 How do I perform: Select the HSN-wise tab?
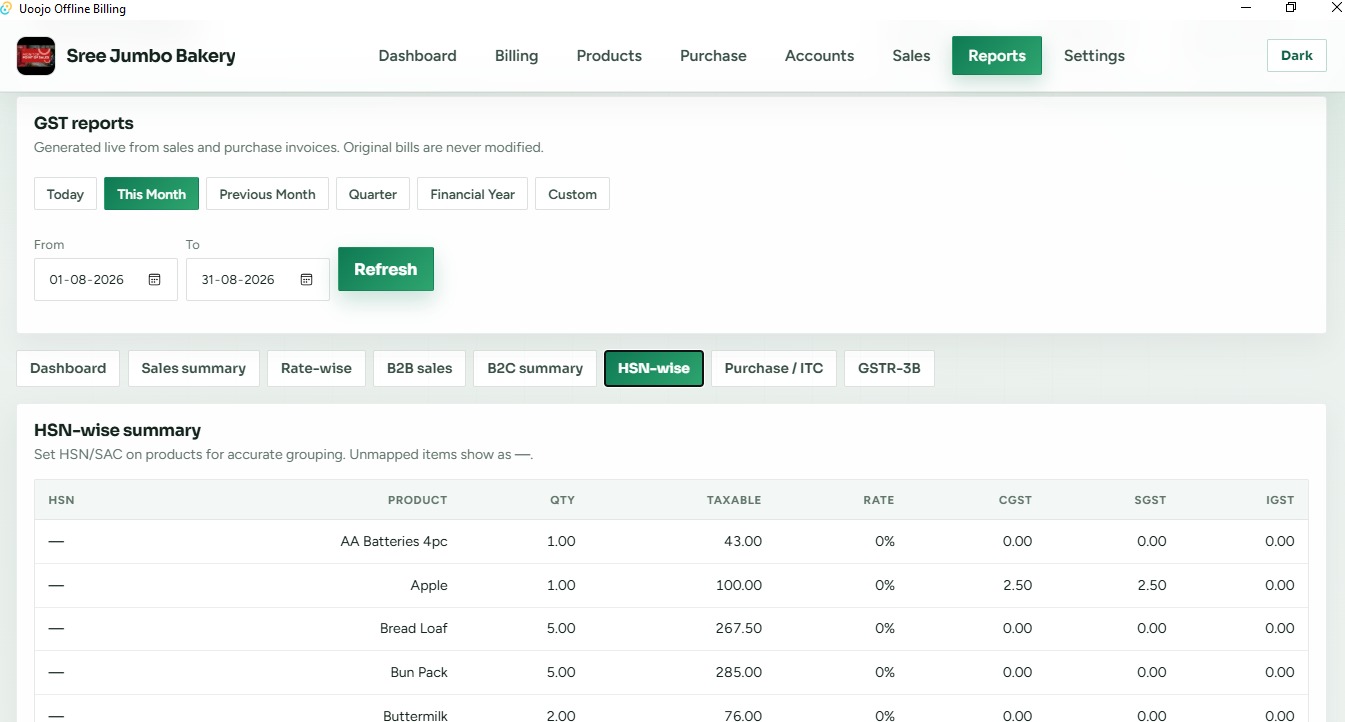pyautogui.click(x=654, y=368)
